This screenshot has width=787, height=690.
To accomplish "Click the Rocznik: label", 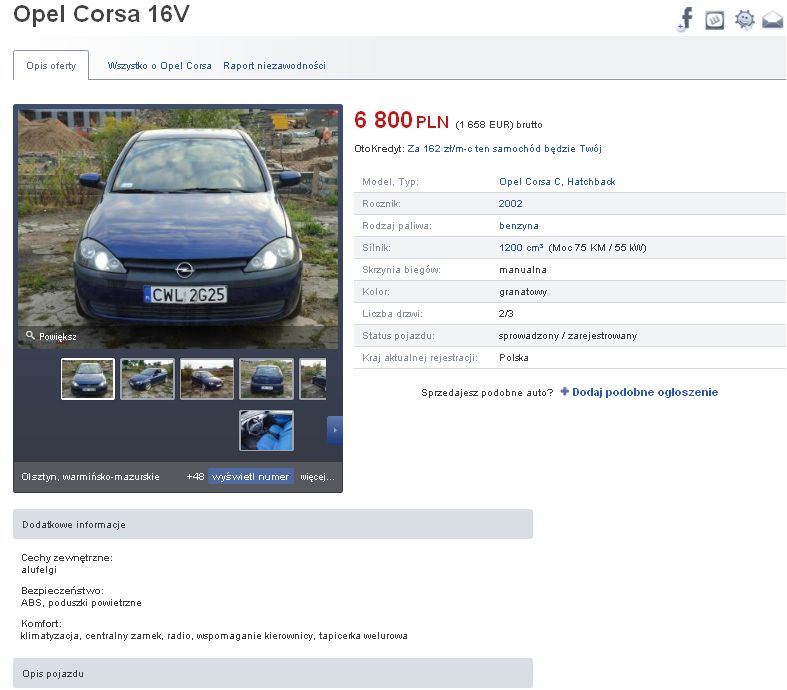I will click(381, 204).
